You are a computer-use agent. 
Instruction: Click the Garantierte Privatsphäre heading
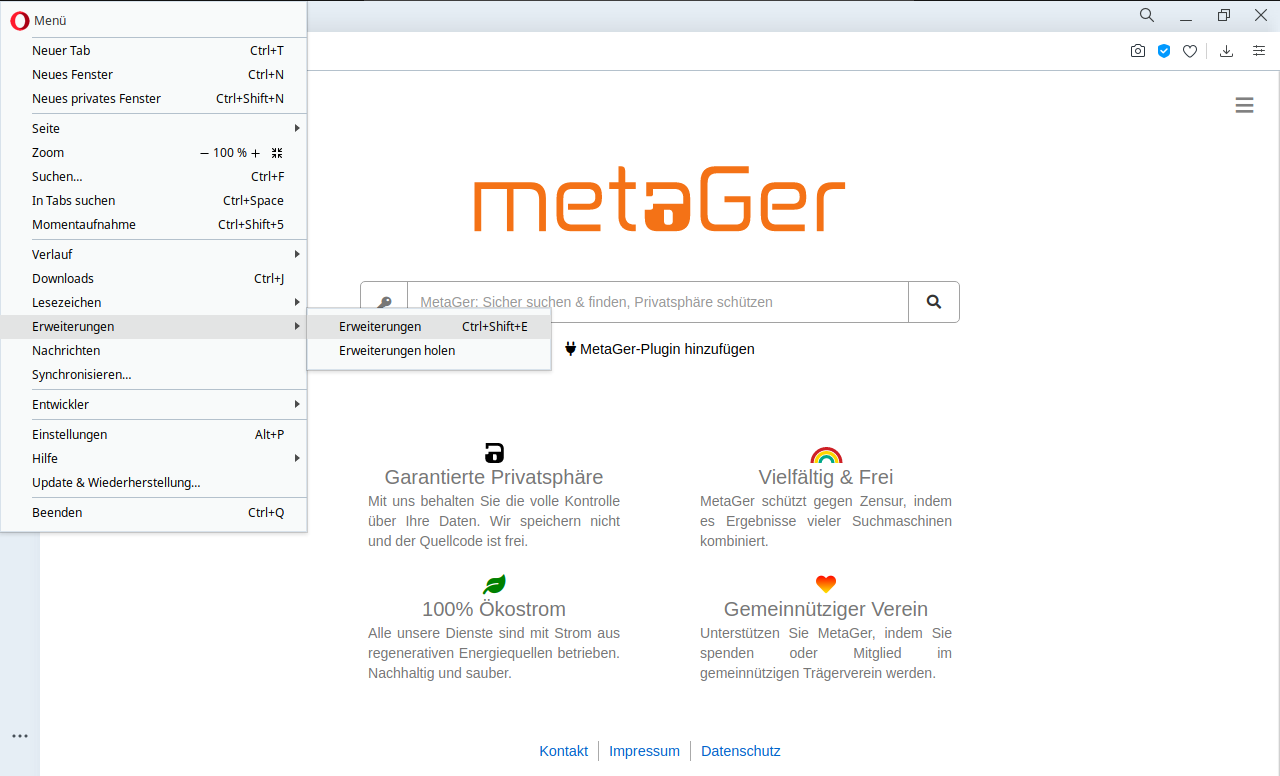(494, 477)
